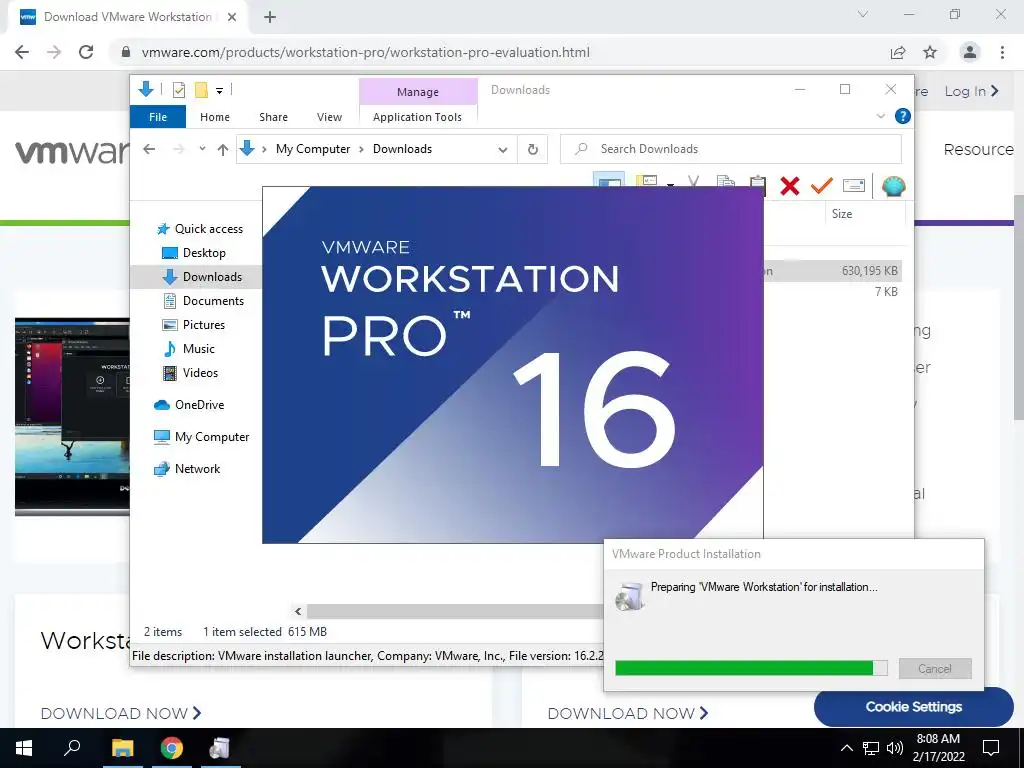Screen dimensions: 1024x768
Task: Click the teal shell icon in Explorer toolbar
Action: pos(893,186)
